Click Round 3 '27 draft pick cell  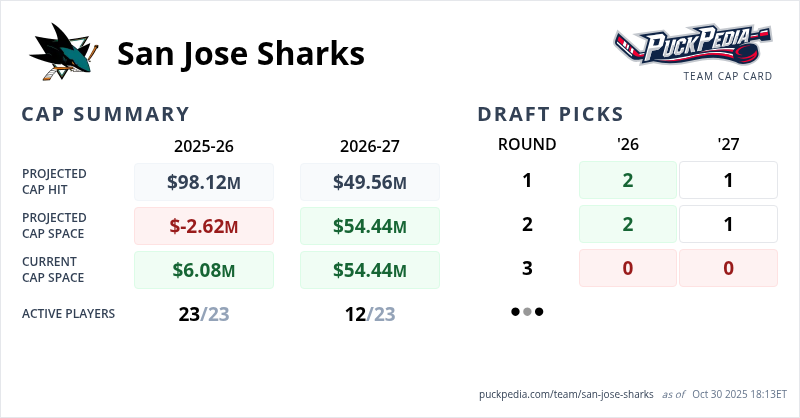click(x=728, y=268)
